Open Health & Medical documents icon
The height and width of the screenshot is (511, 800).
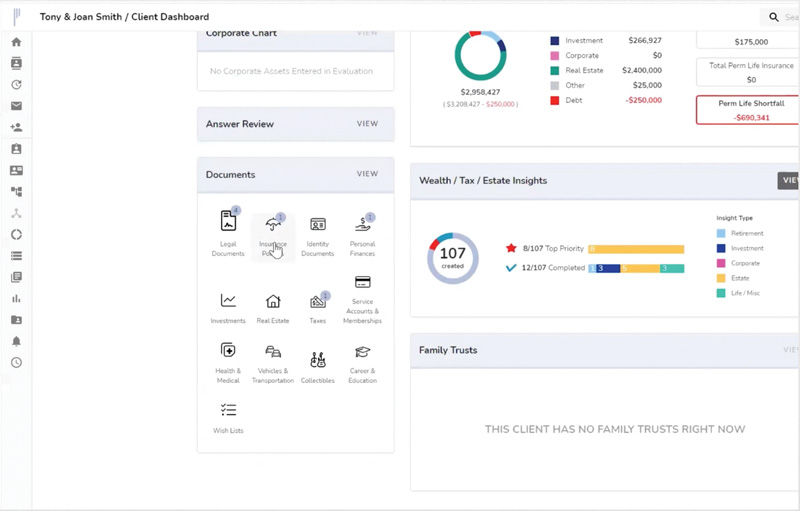[228, 350]
